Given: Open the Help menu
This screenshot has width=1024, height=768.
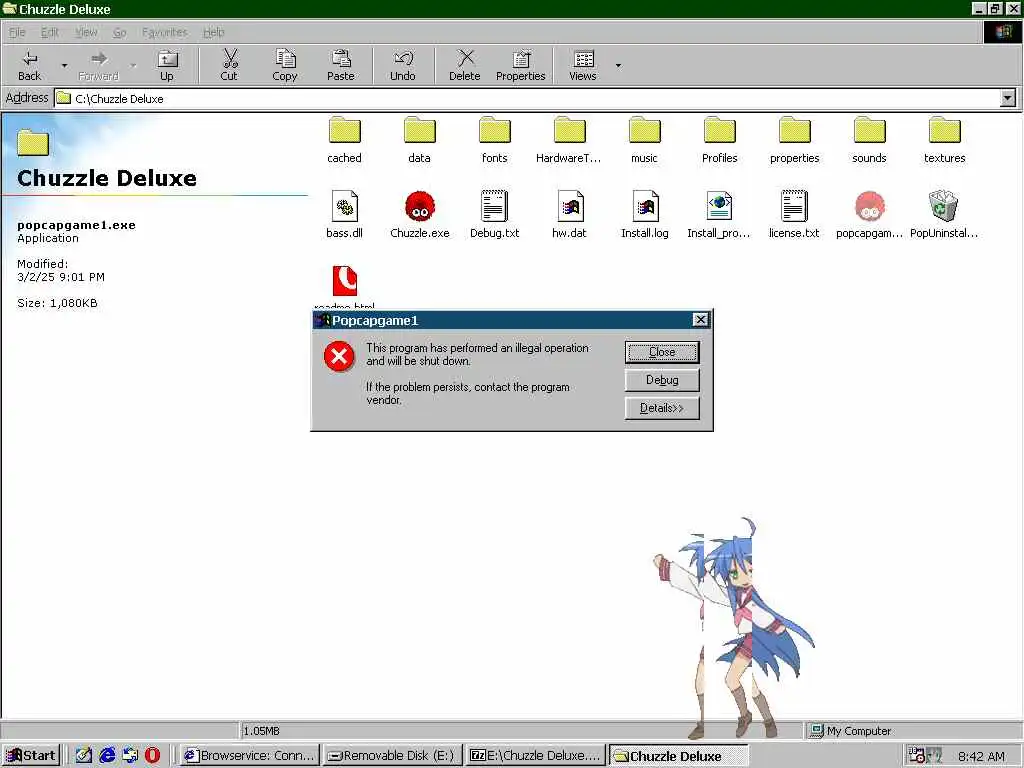Looking at the screenshot, I should [x=214, y=32].
